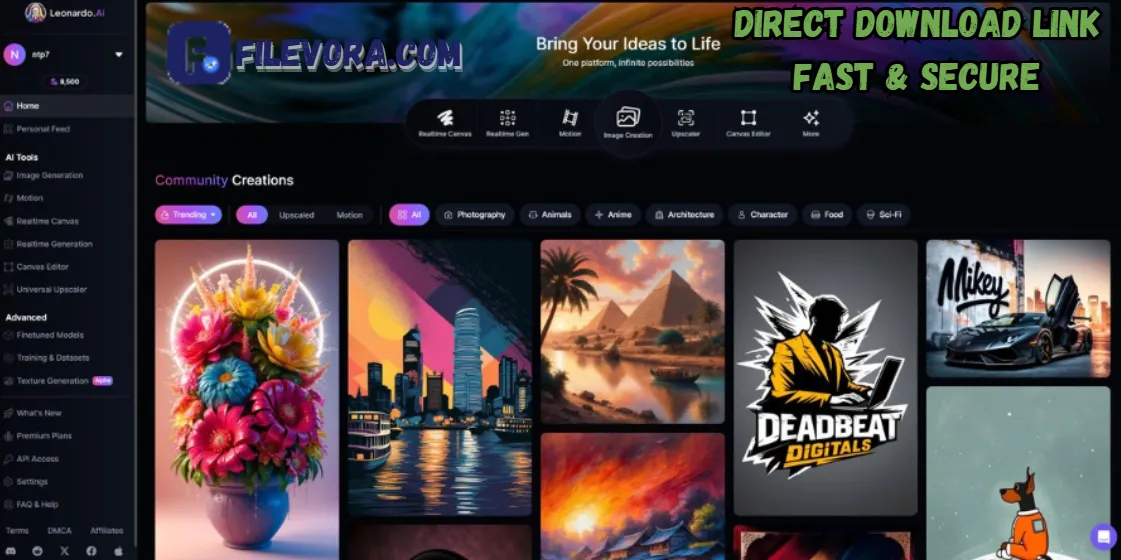Filter by Architecture category
The width and height of the screenshot is (1121, 560).
point(684,215)
